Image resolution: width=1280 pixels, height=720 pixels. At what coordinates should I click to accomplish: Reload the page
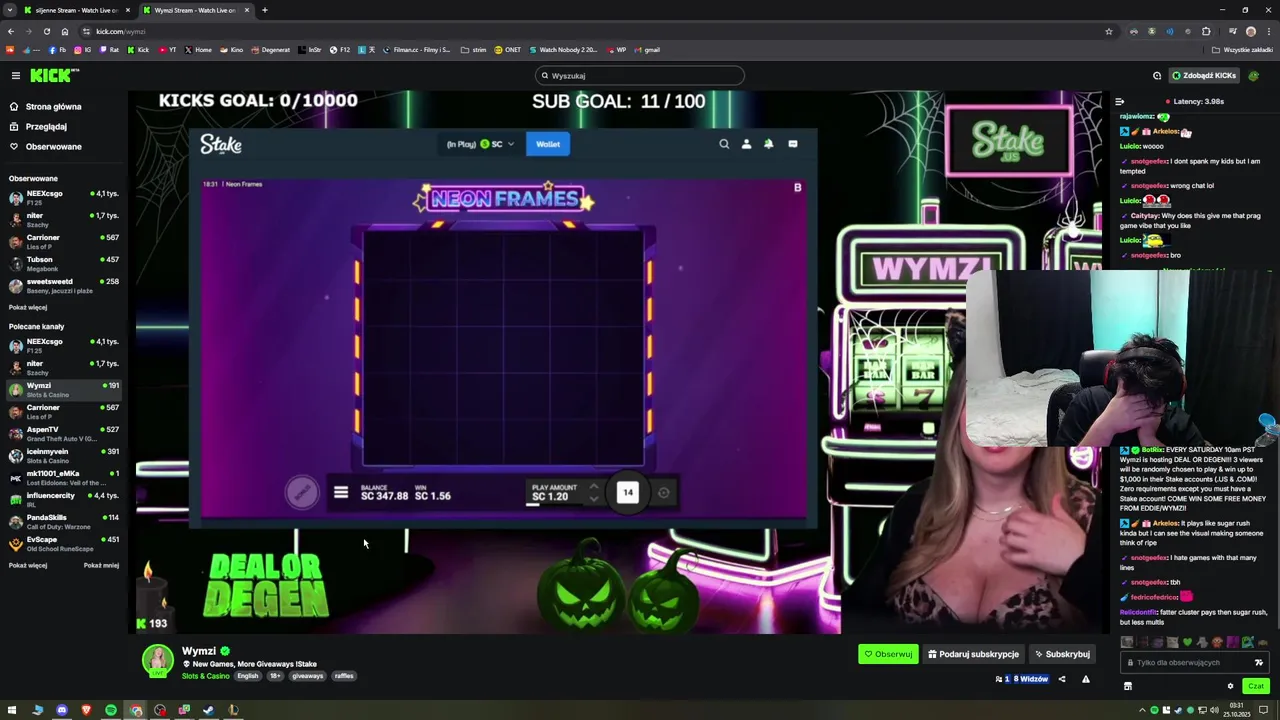(x=46, y=31)
